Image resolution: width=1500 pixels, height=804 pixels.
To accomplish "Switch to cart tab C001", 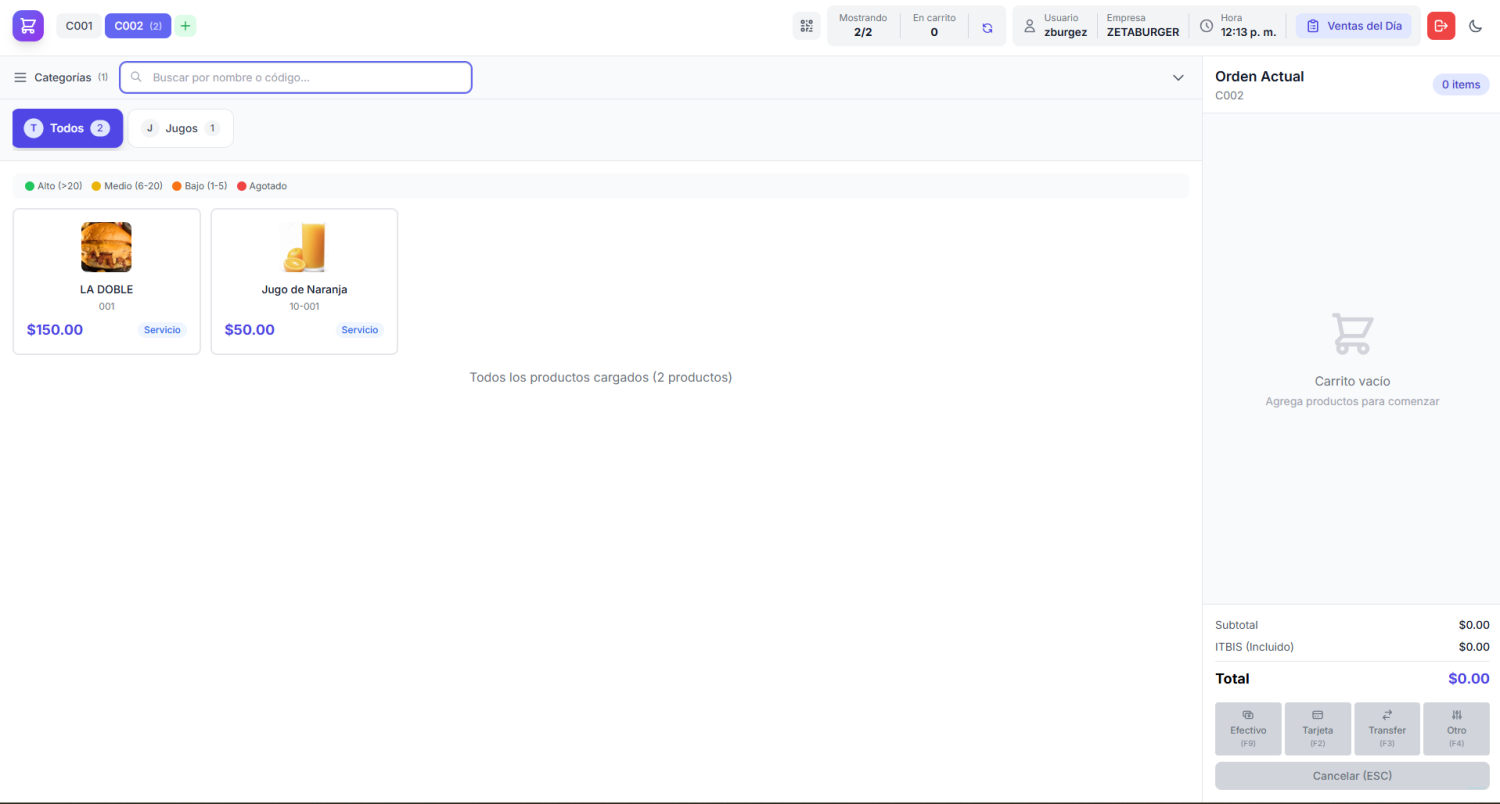I will [x=79, y=26].
